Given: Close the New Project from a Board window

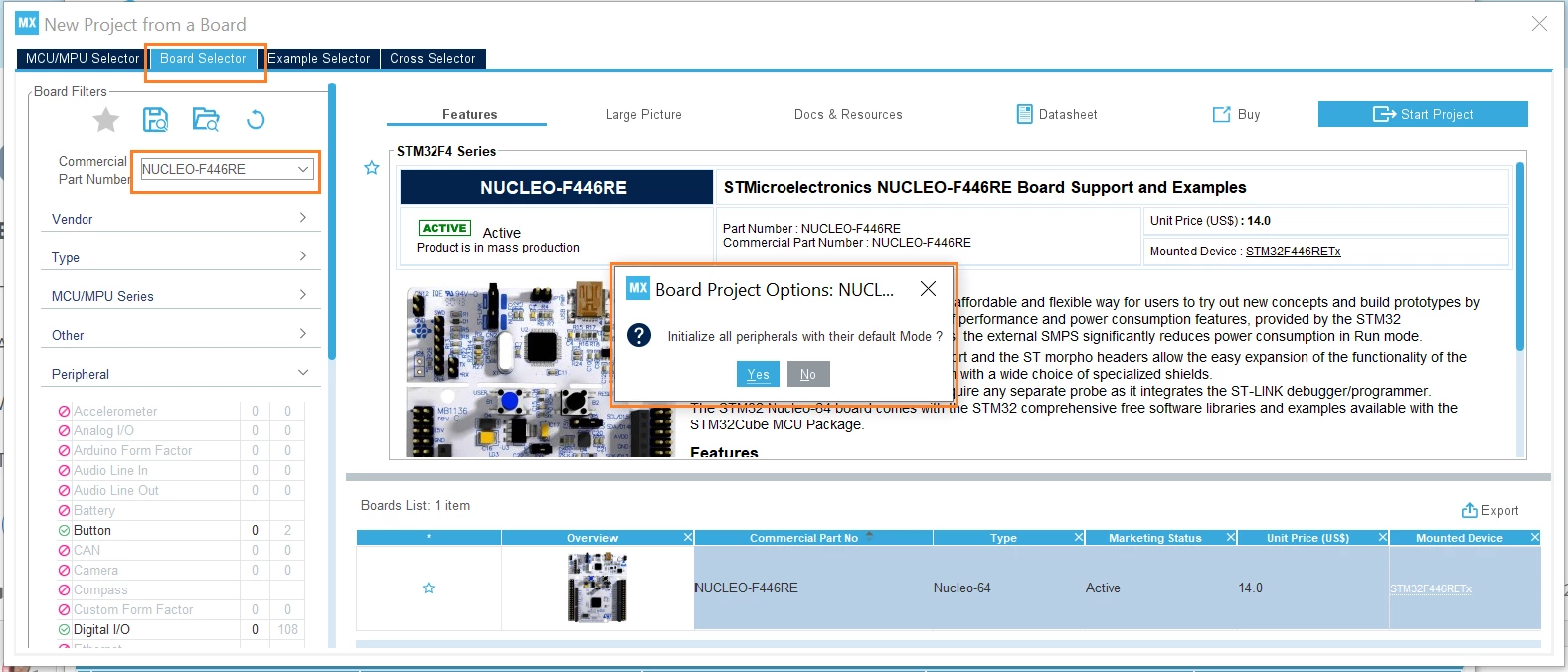Looking at the screenshot, I should pos(1539,23).
